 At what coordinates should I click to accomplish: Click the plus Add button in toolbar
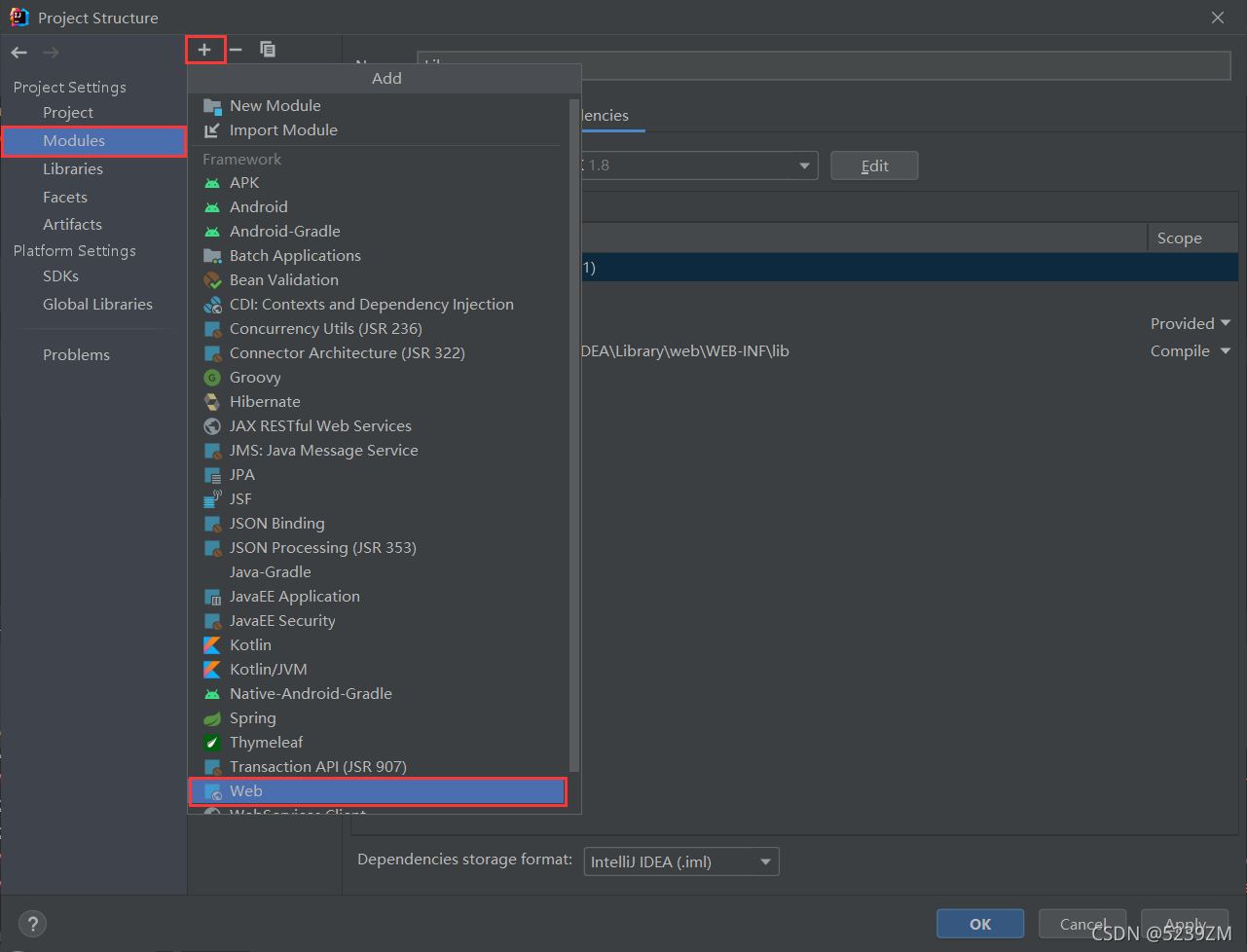coord(204,50)
